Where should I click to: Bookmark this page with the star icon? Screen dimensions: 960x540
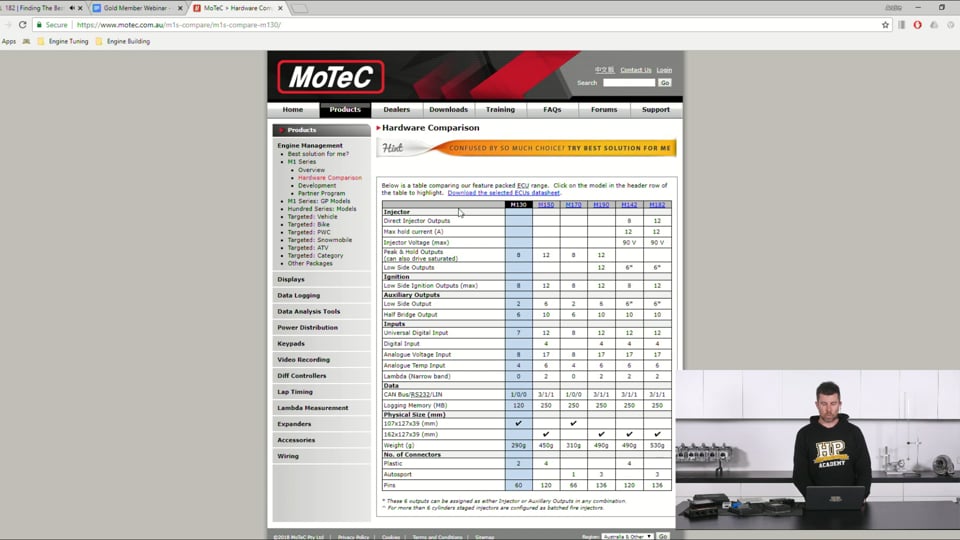[x=885, y=24]
